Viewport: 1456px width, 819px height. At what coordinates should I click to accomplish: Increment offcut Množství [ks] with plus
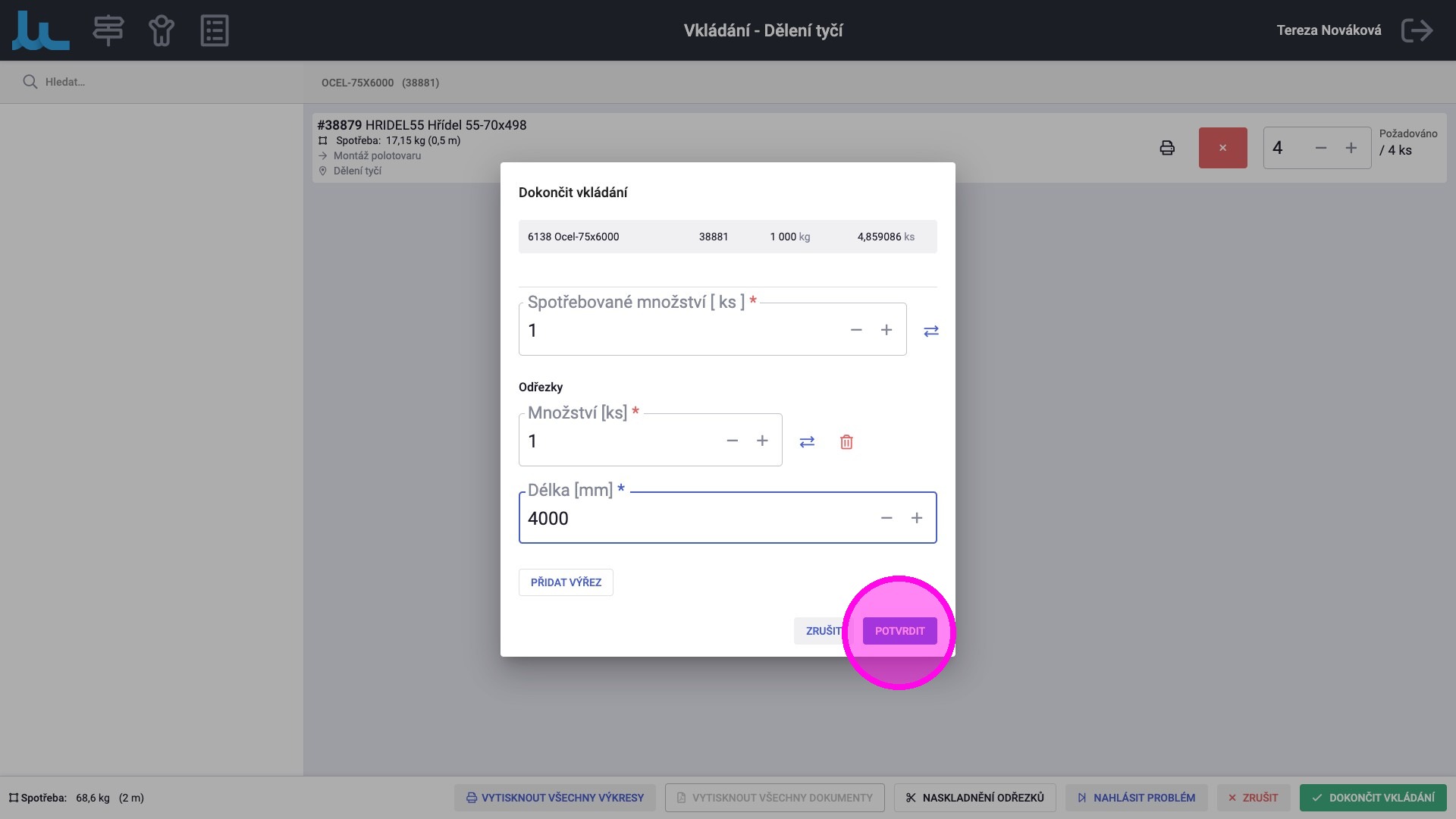(762, 441)
